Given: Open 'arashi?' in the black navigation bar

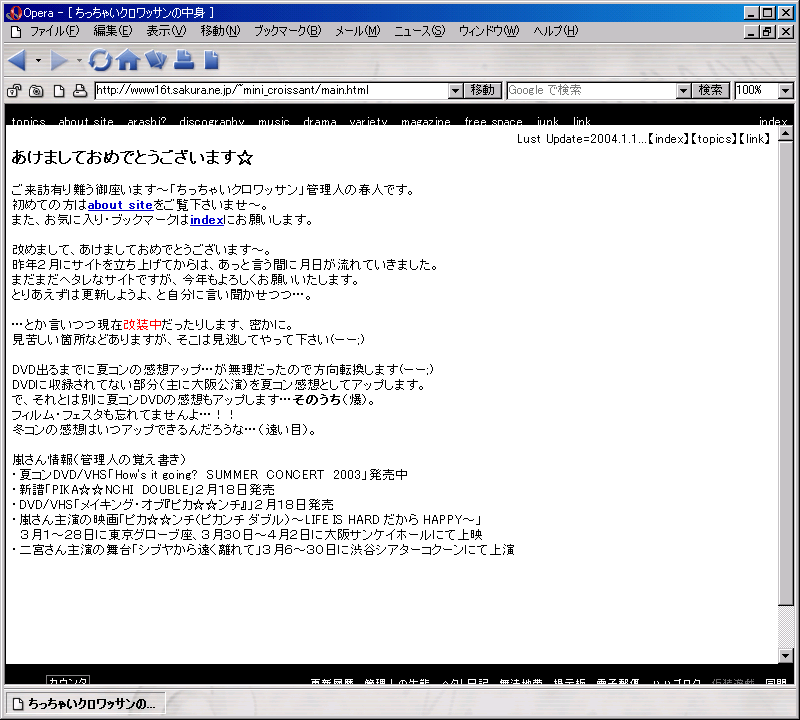Looking at the screenshot, I should pyautogui.click(x=147, y=121).
